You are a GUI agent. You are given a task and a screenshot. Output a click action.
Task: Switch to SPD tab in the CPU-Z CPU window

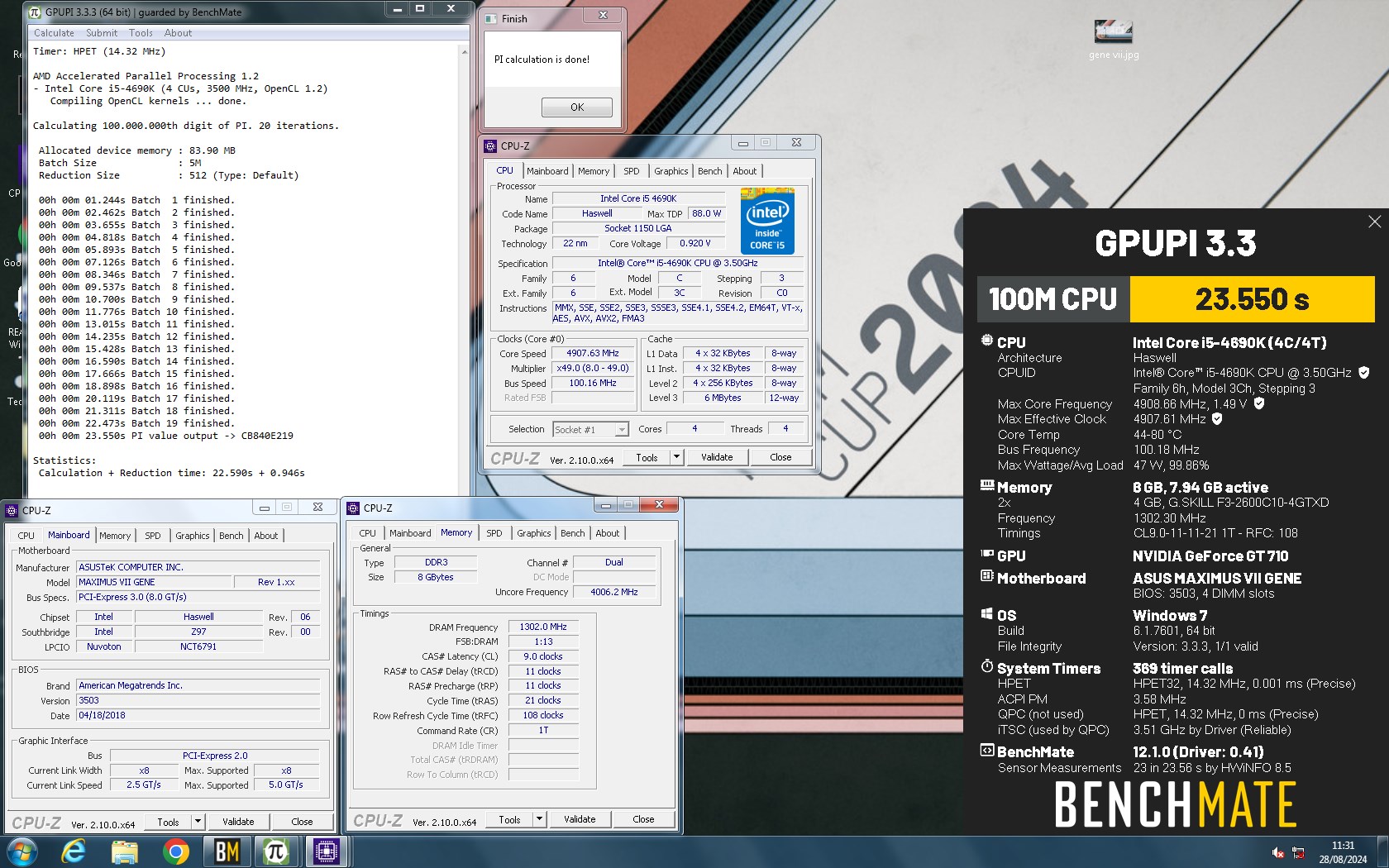click(632, 171)
